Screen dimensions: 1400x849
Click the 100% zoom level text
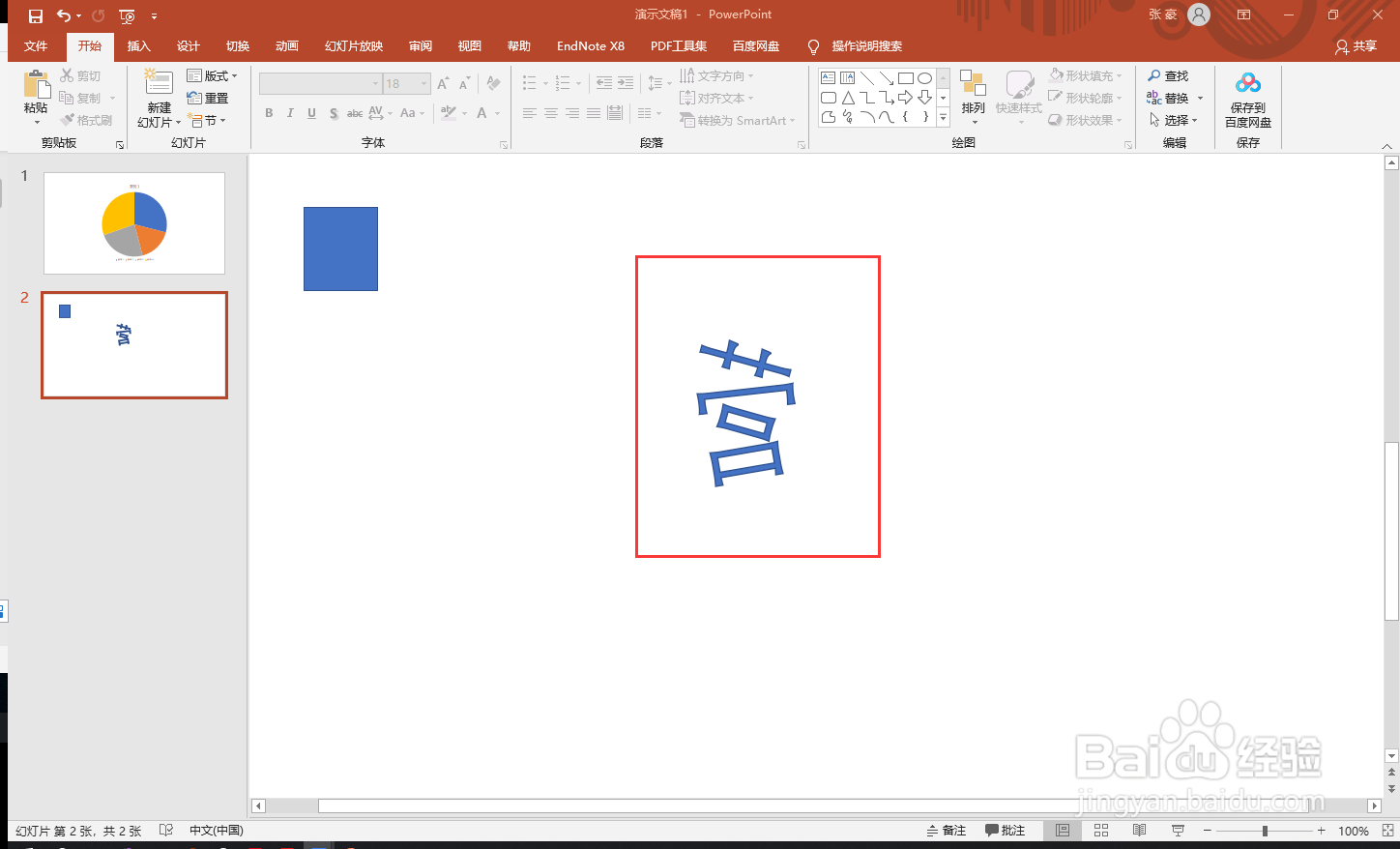pyautogui.click(x=1354, y=831)
